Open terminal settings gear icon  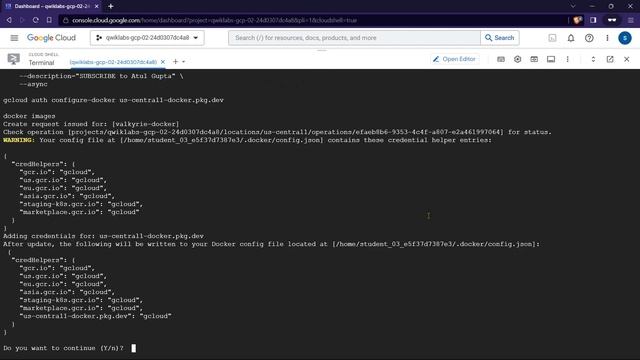(x=518, y=59)
